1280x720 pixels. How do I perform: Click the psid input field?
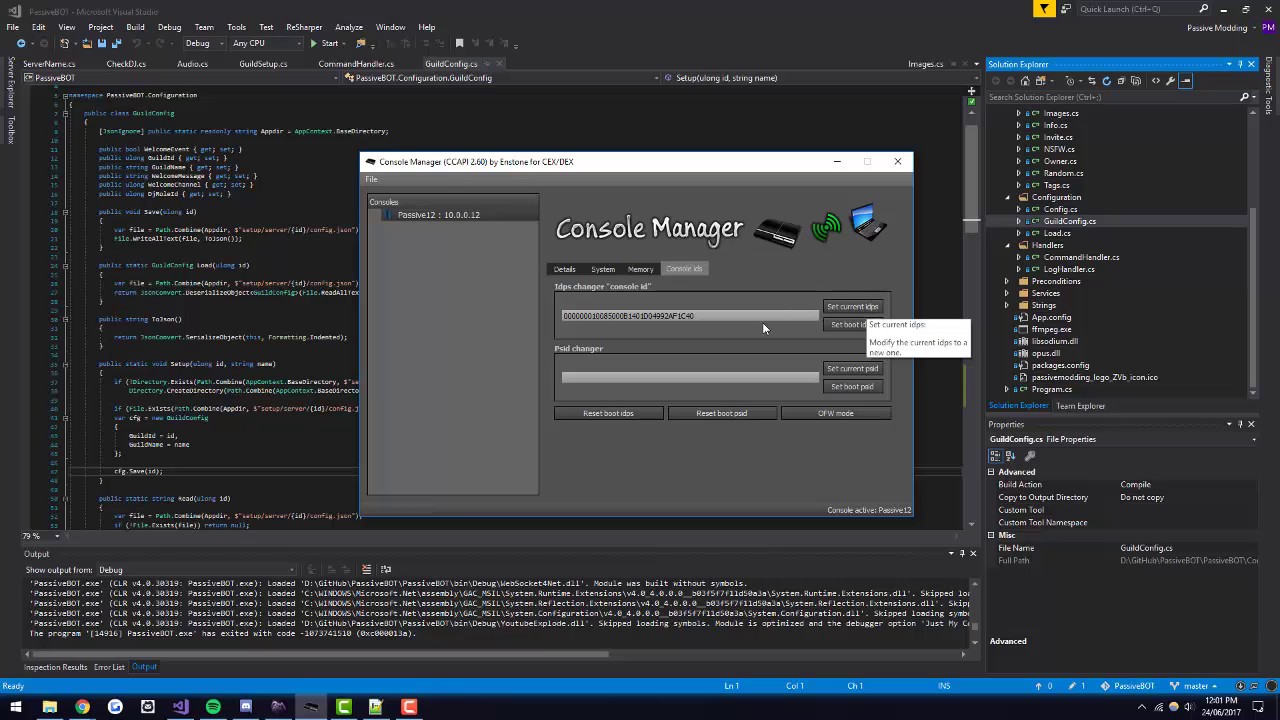click(690, 378)
